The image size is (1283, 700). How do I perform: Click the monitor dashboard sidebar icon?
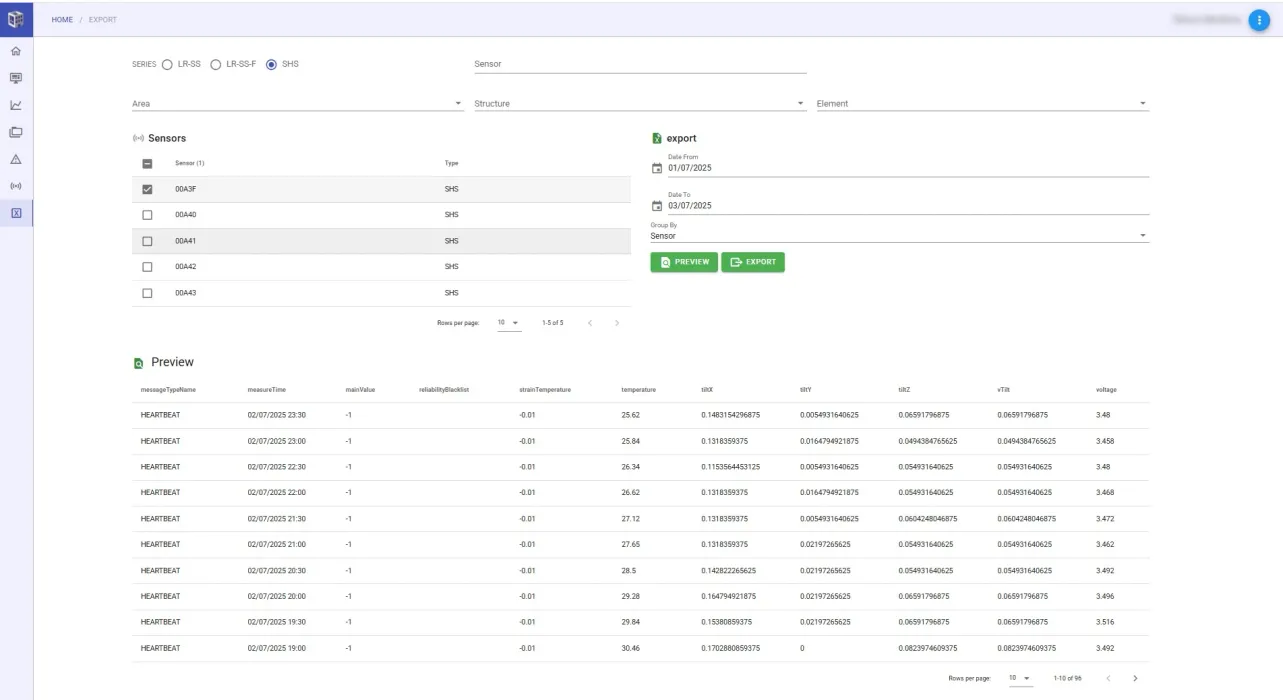16,78
